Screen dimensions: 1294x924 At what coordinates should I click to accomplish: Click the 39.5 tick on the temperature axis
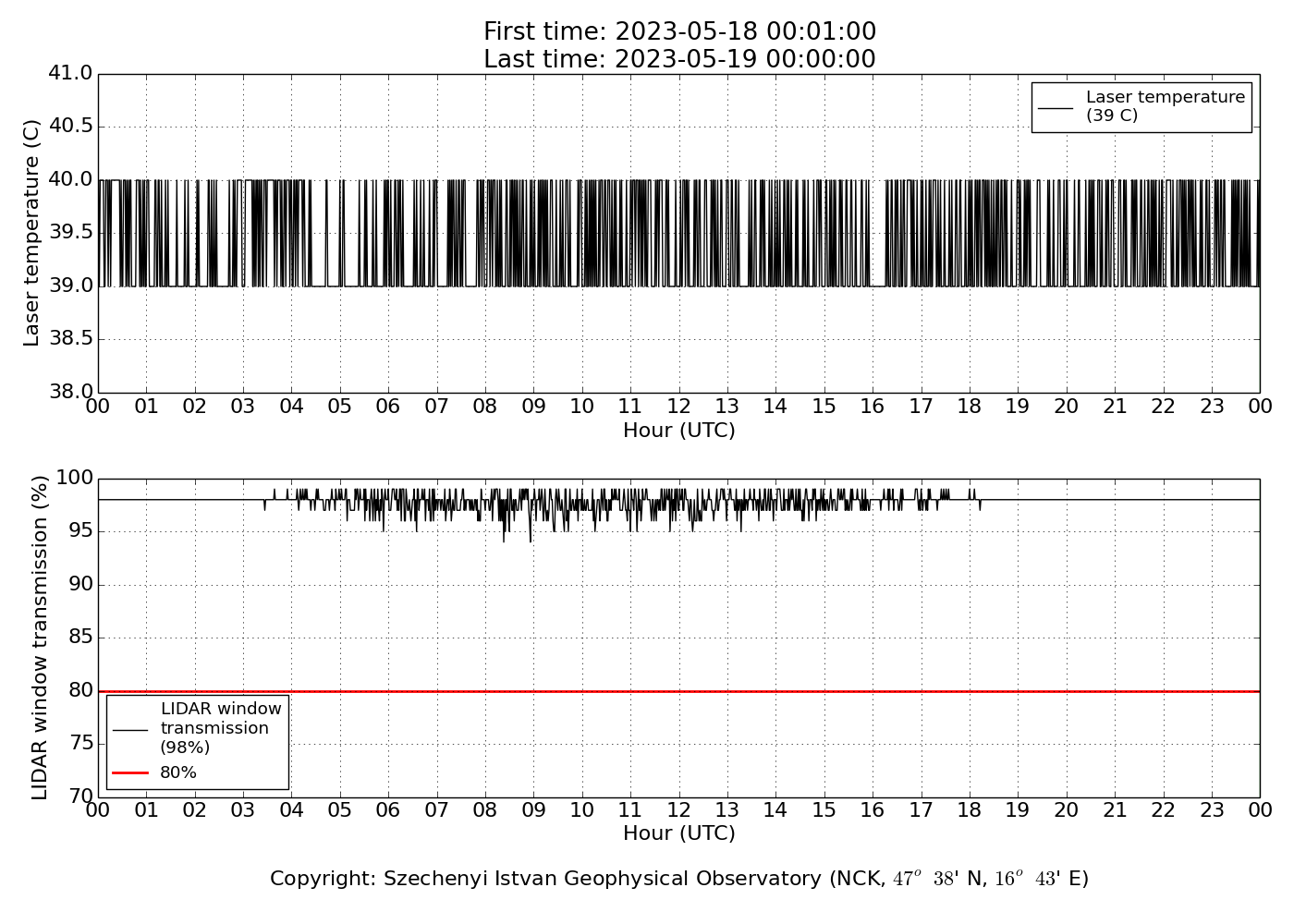(70, 233)
